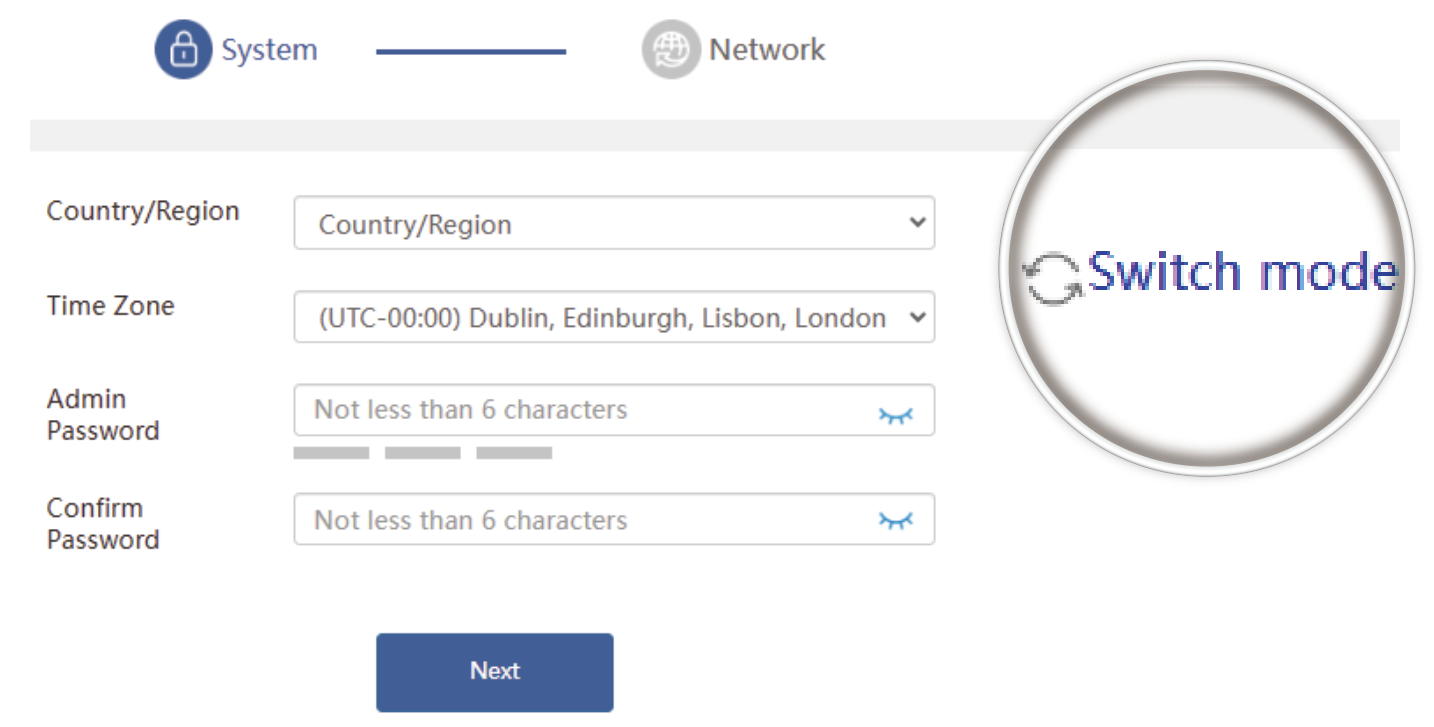The image size is (1434, 727).
Task: Go to the System step label
Action: tap(269, 50)
